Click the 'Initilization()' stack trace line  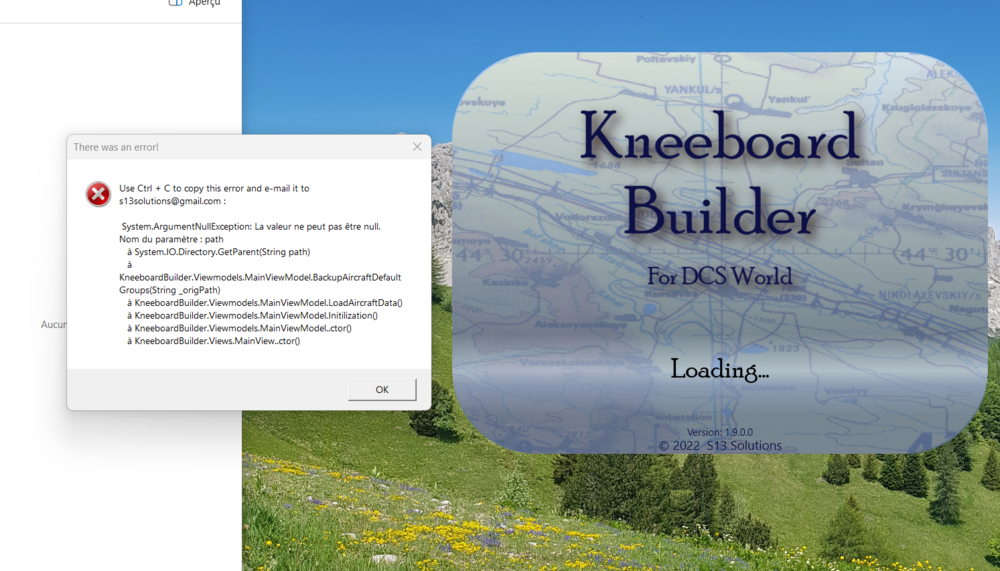253,316
